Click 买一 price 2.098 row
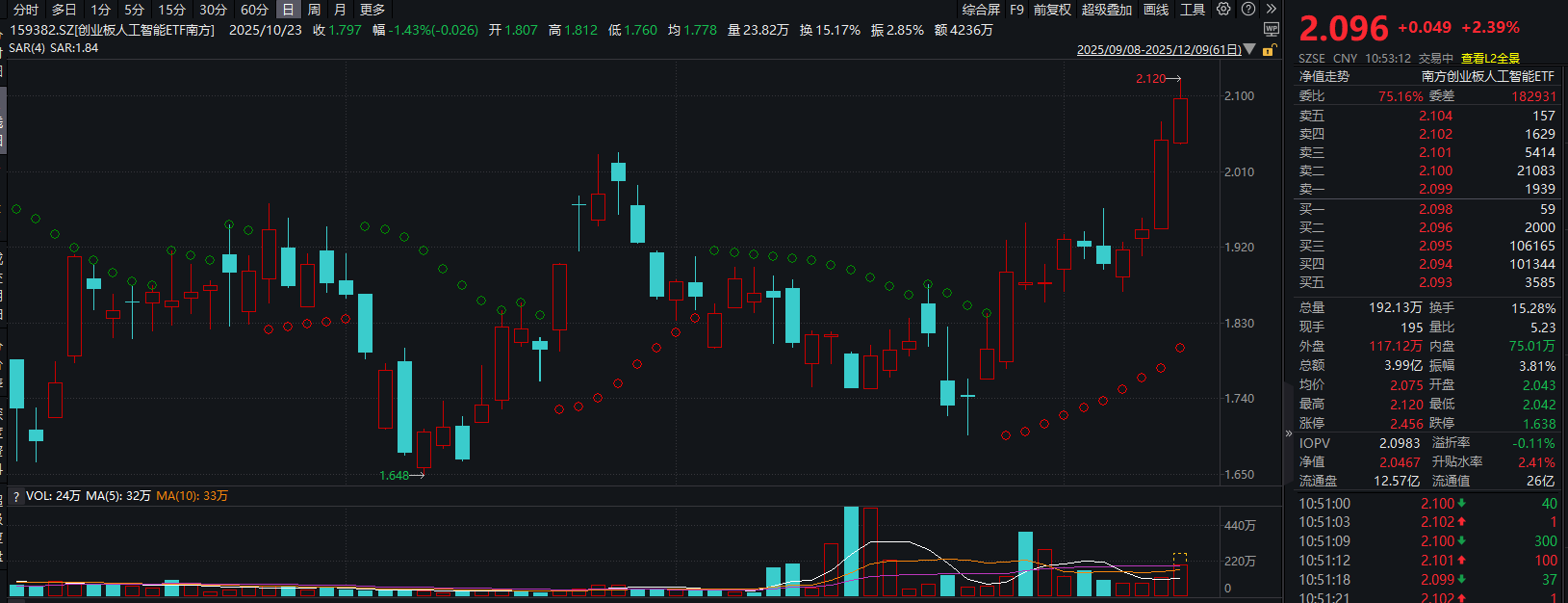This screenshot has width=1568, height=603. click(1427, 209)
